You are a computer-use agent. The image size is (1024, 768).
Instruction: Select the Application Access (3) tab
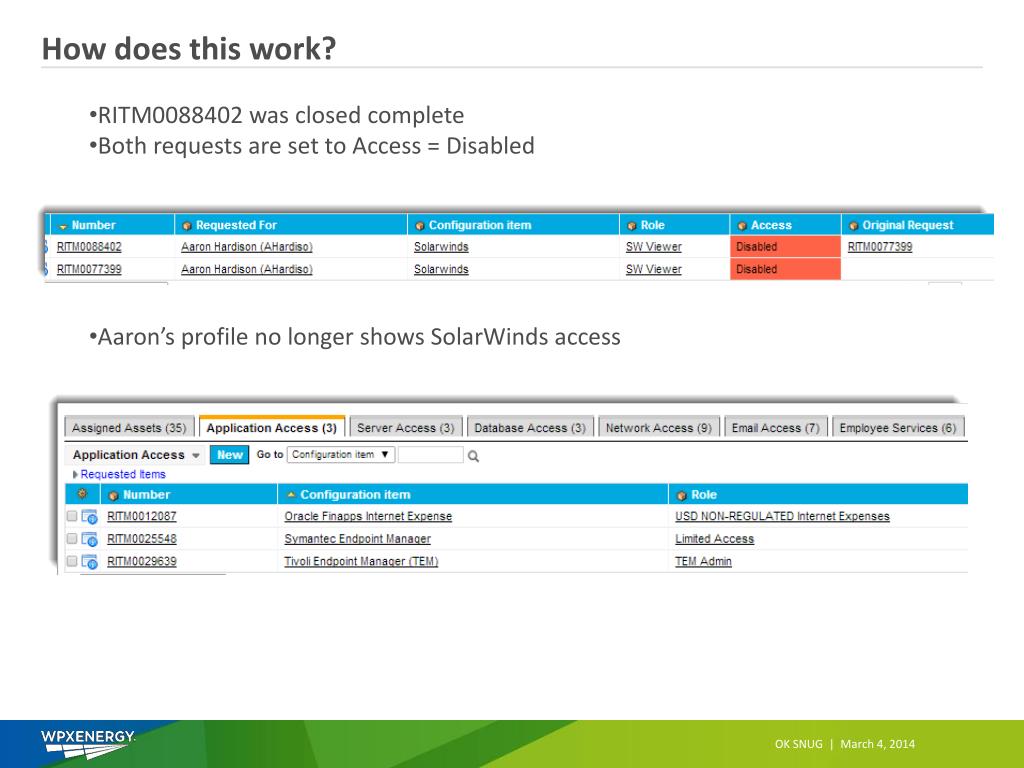tap(272, 428)
